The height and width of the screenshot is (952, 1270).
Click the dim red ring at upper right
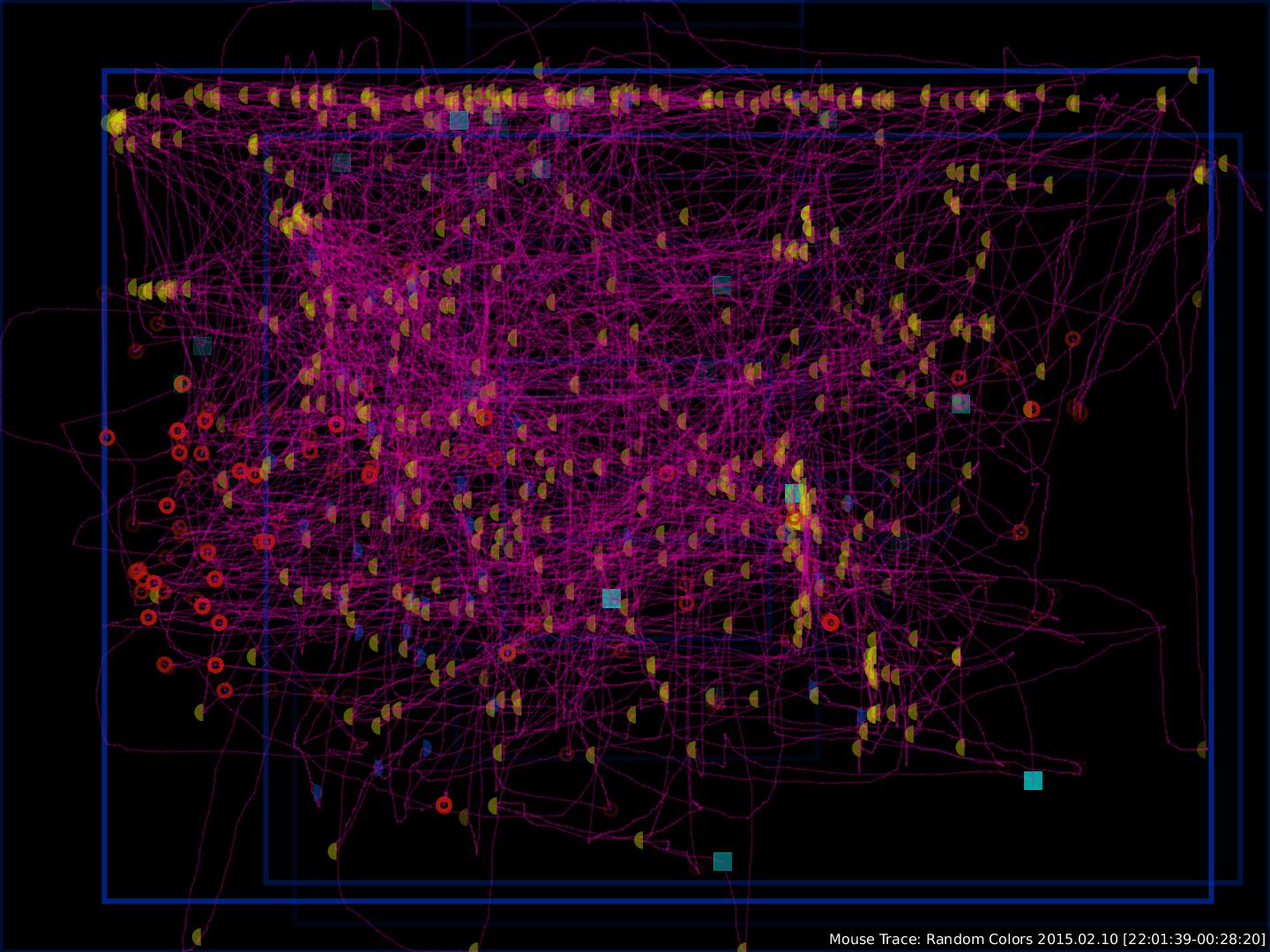point(1072,339)
